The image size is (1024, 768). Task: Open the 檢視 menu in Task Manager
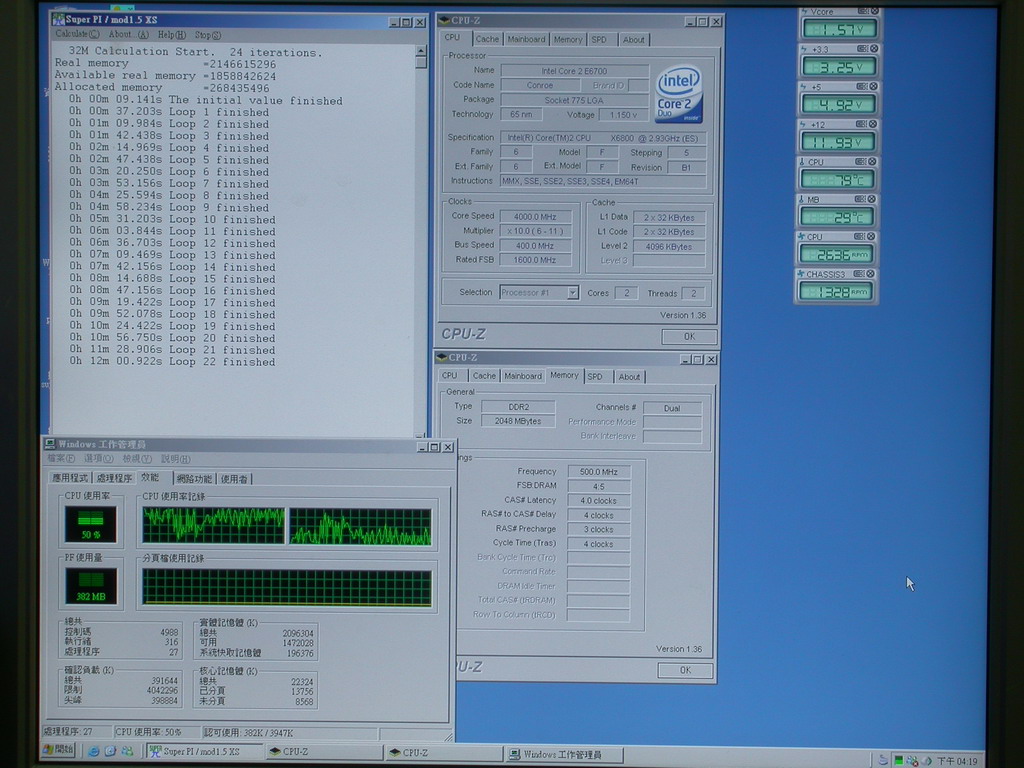click(x=137, y=458)
